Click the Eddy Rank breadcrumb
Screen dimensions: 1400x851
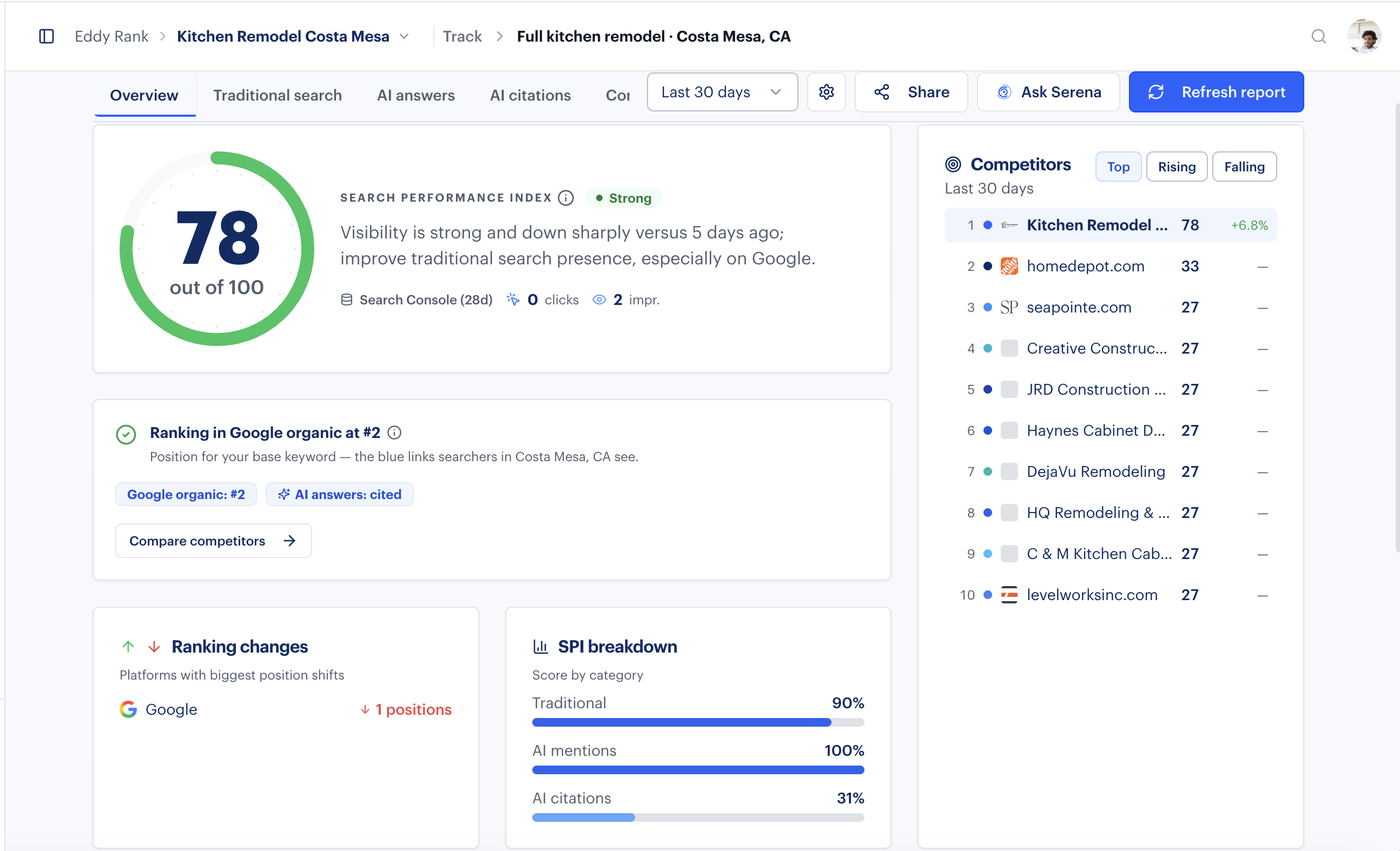(112, 36)
